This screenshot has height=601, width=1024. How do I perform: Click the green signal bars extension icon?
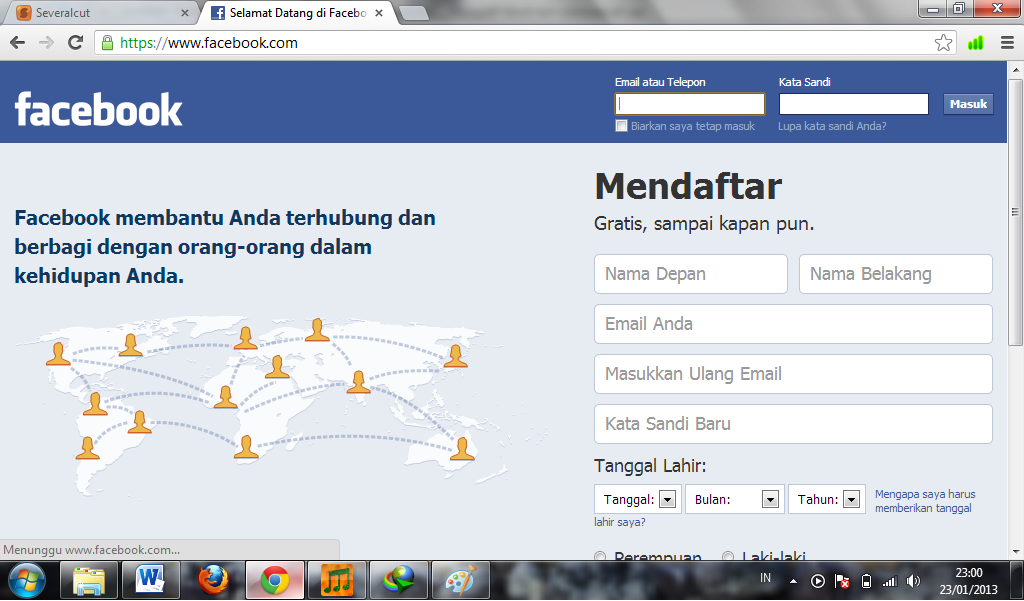click(x=975, y=43)
